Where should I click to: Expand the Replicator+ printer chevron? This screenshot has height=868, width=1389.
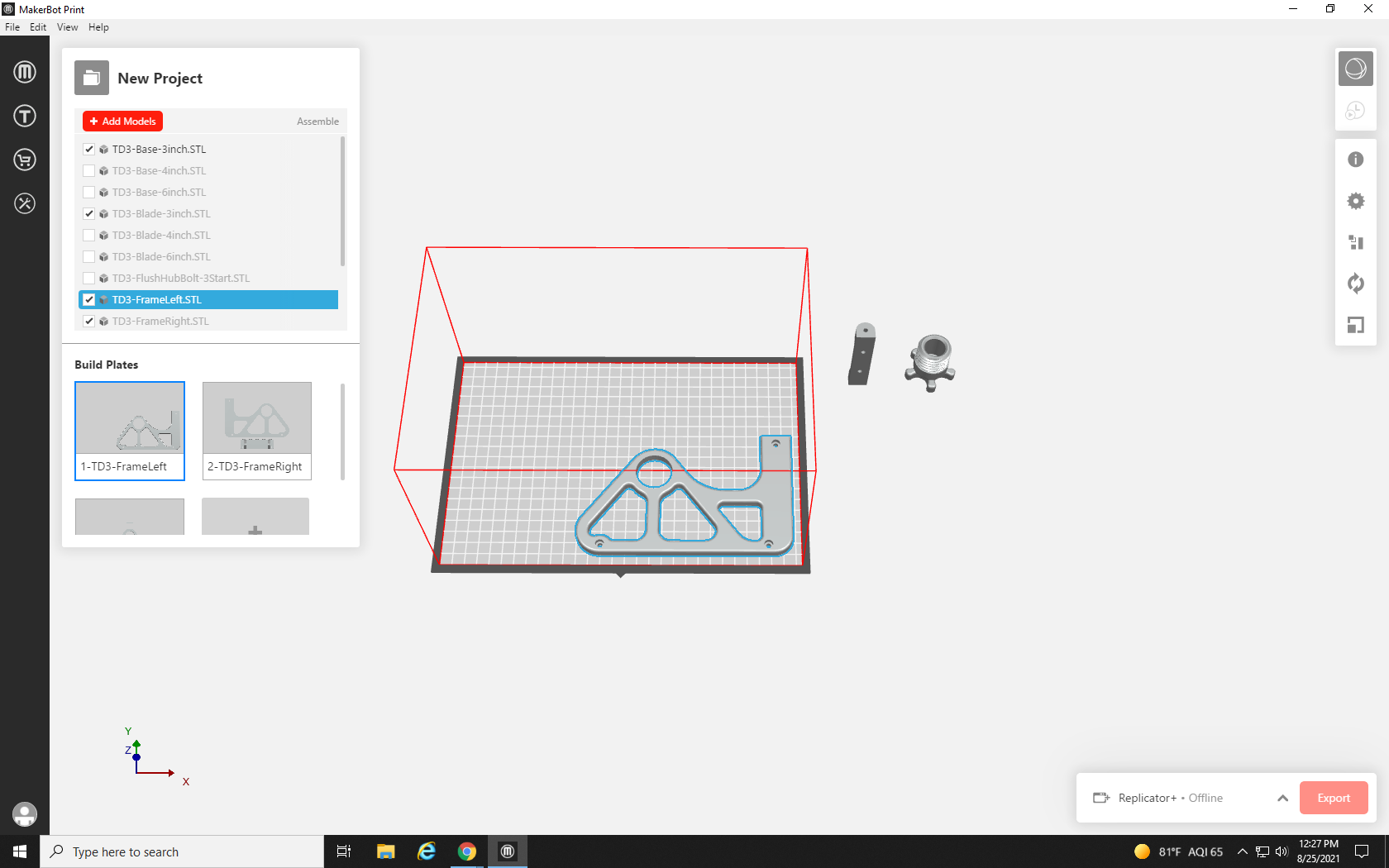[1282, 798]
